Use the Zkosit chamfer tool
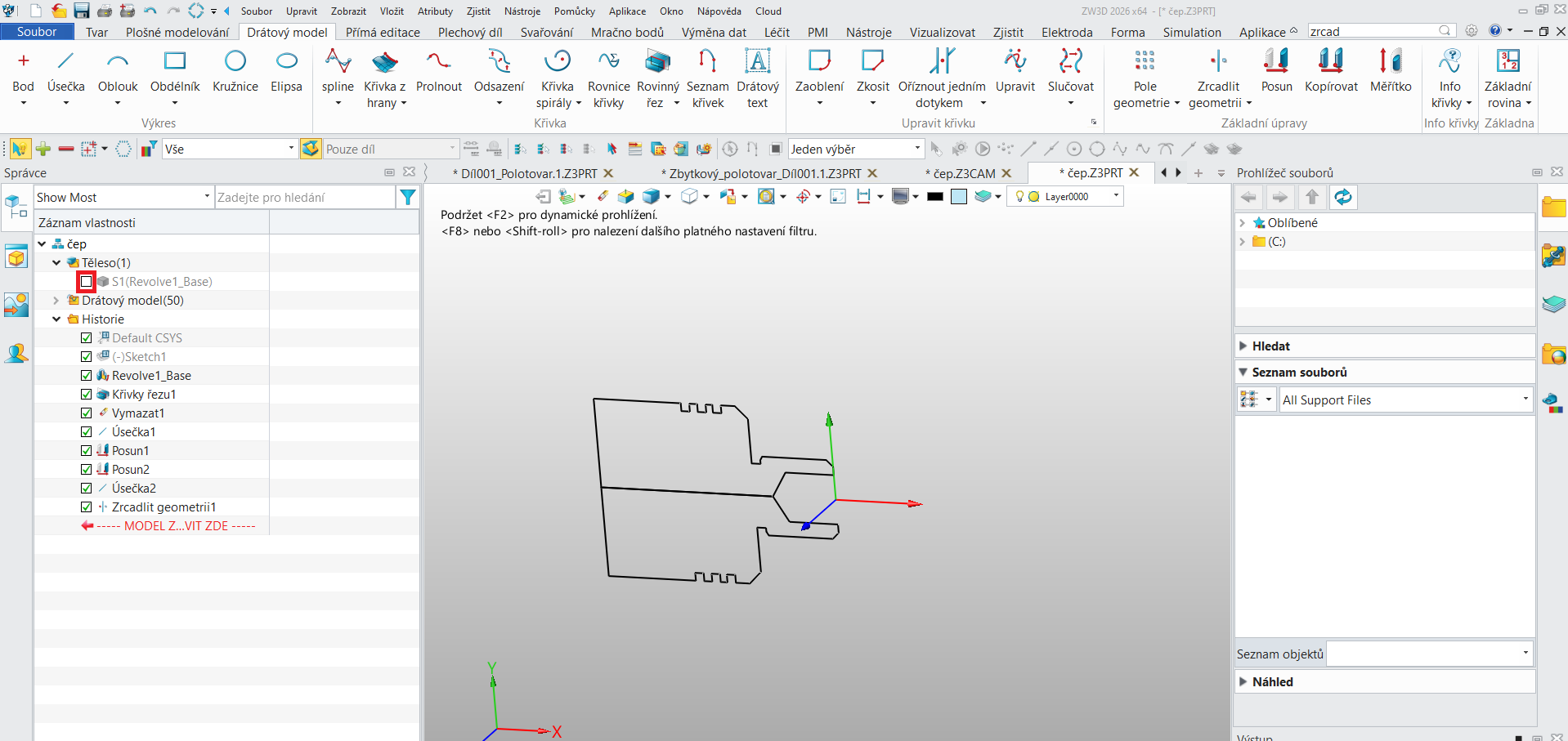This screenshot has width=1568, height=741. coord(872,71)
